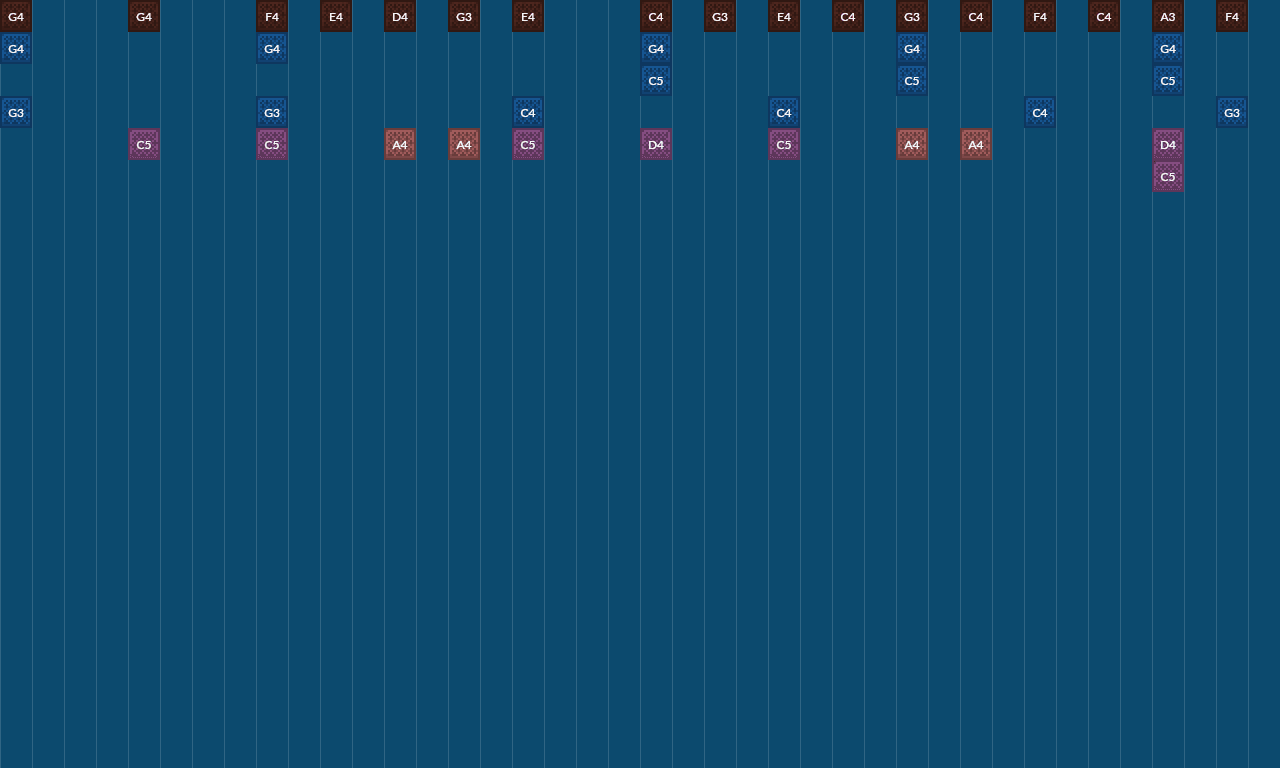
Task: Select the brown C4 between E4 and G3
Action: pyautogui.click(x=848, y=16)
